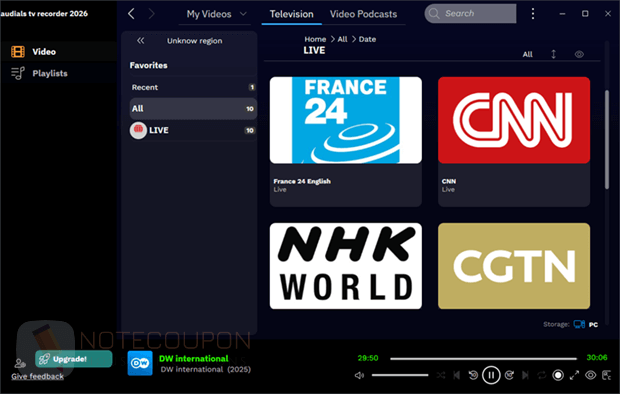This screenshot has height=394, width=620.
Task: Enter fullscreen with the expand arrows icon
Action: pyautogui.click(x=574, y=375)
